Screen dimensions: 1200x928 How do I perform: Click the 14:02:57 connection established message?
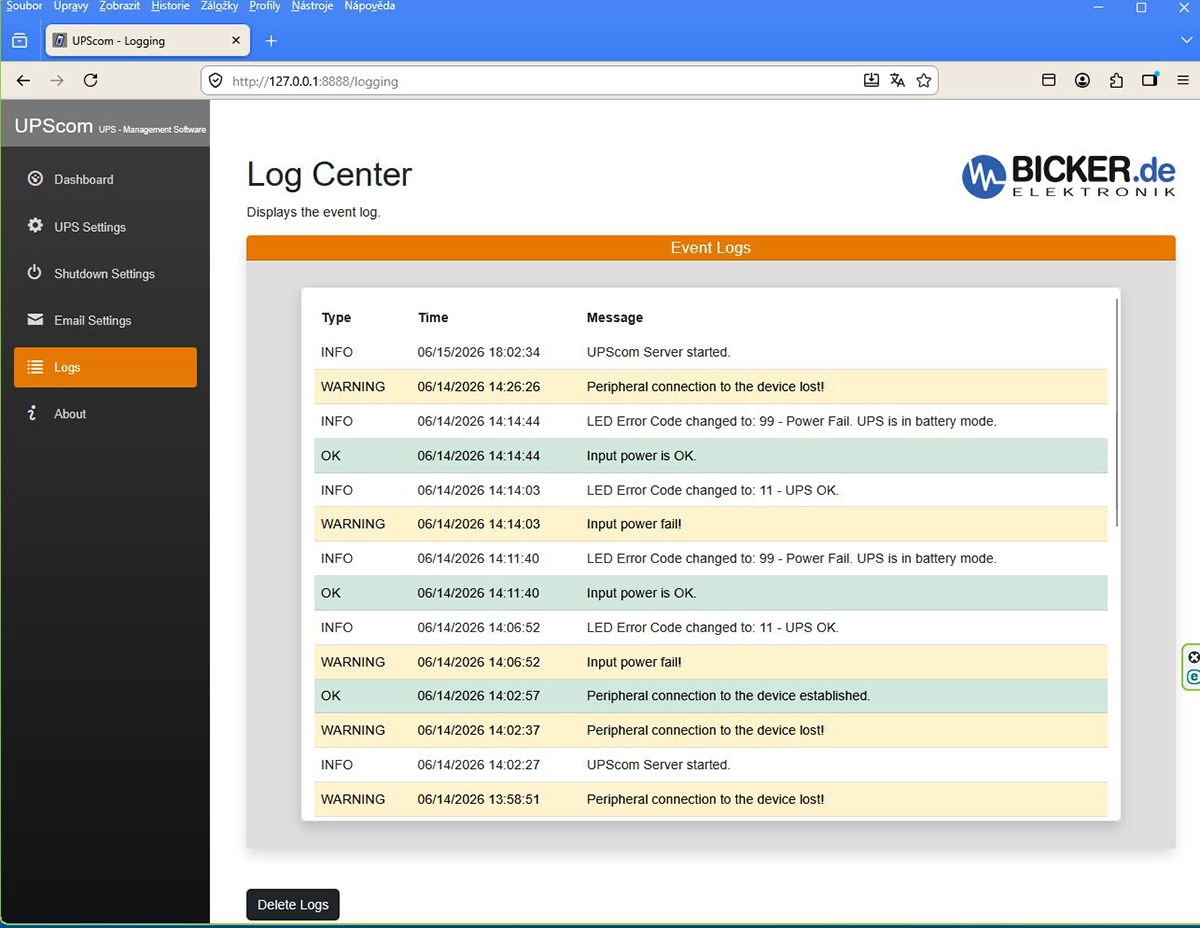(728, 696)
